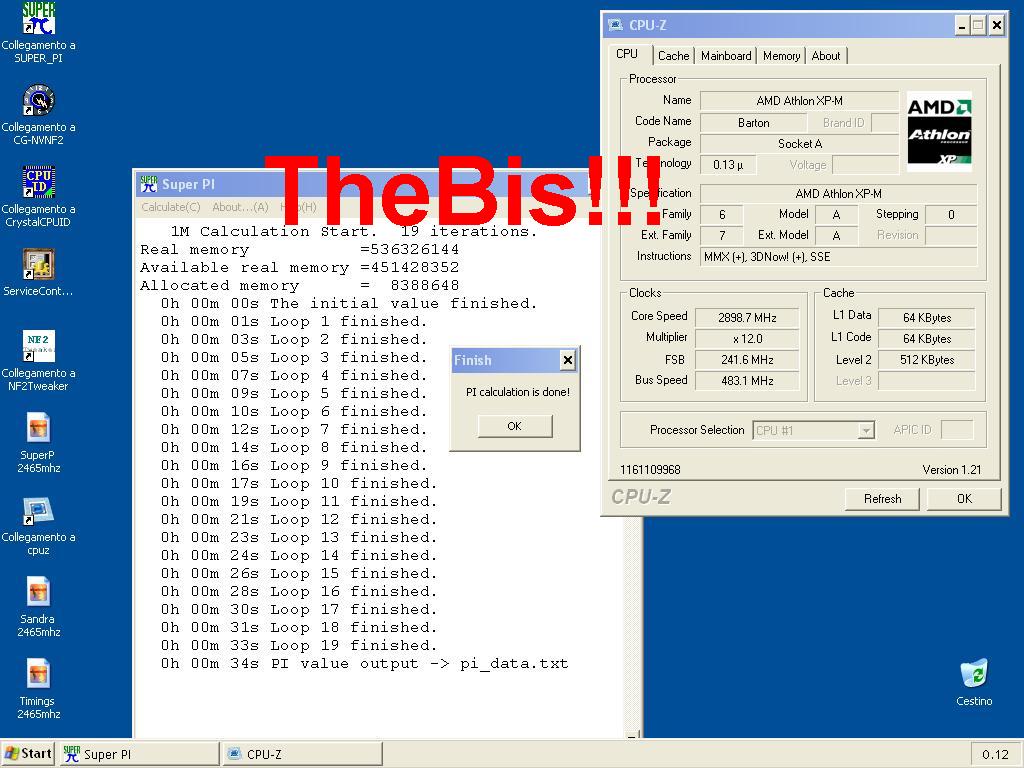Click Instructions value MMX, 3DNow!, SSE
Viewport: 1024px width, 768px height.
(839, 257)
